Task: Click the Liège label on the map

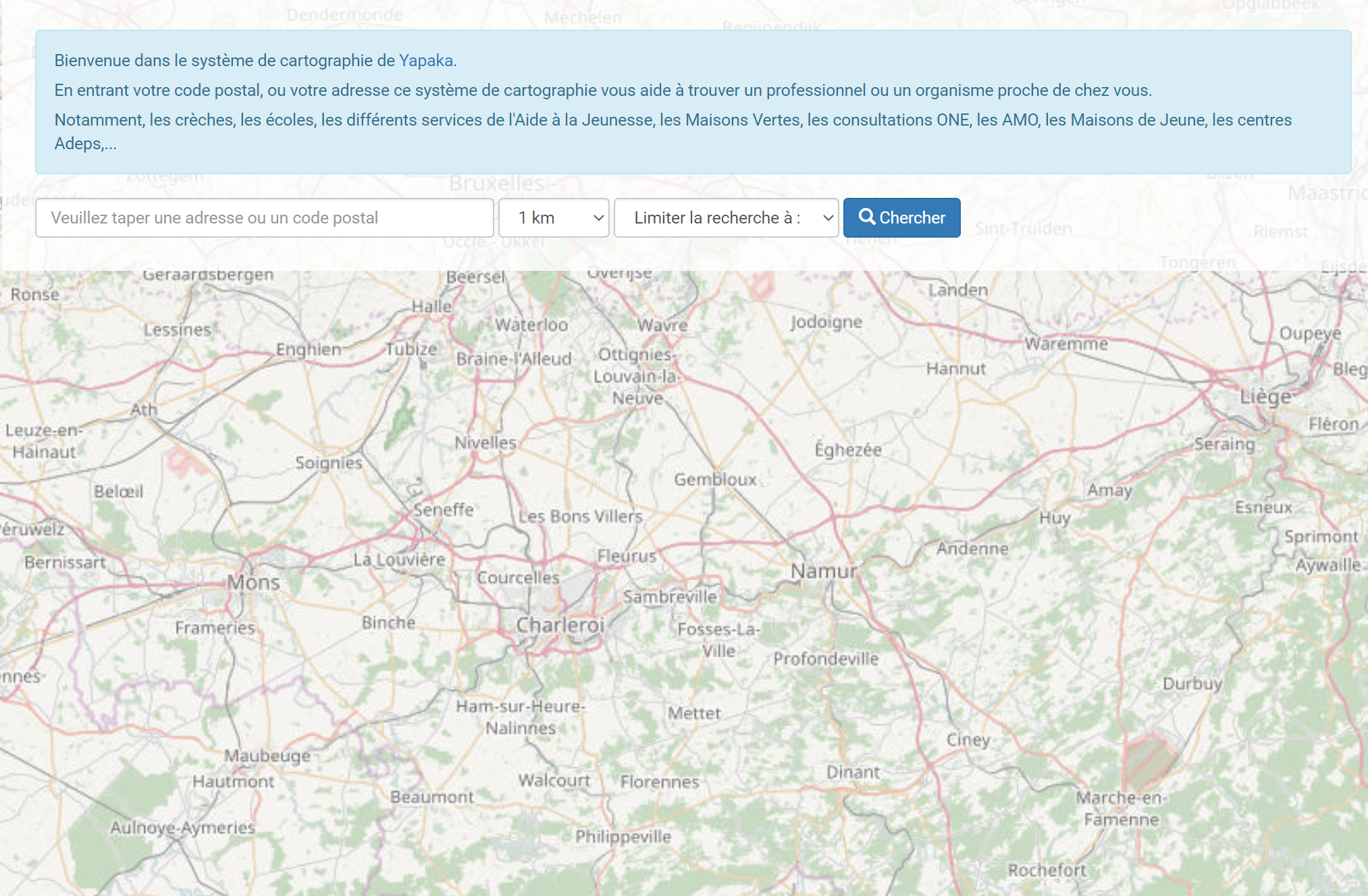Action: (x=1265, y=396)
